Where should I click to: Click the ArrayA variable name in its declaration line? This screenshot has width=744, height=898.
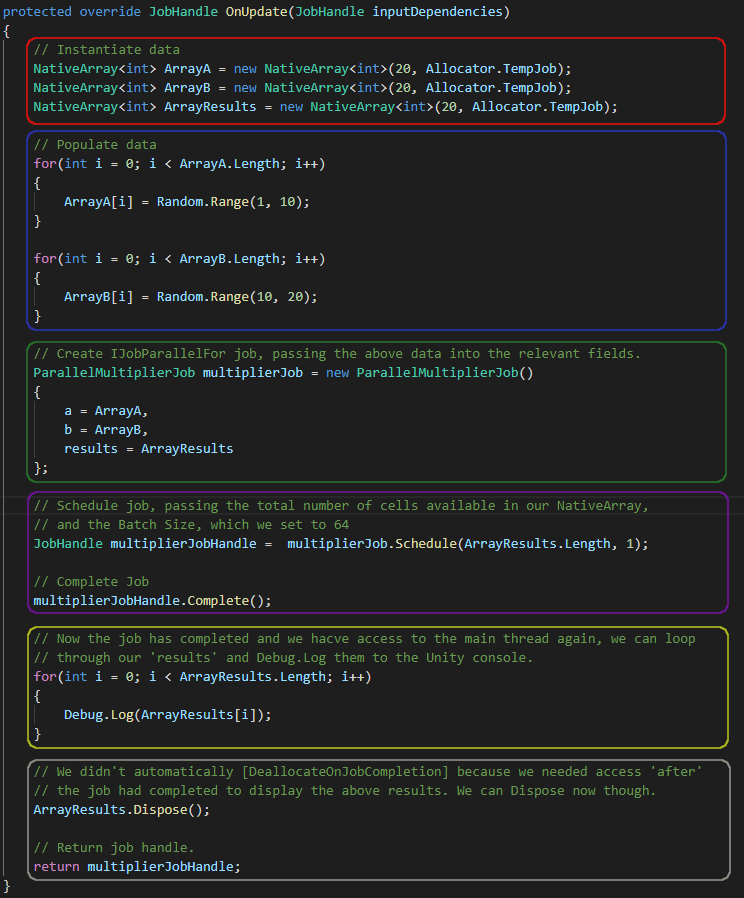(x=187, y=69)
